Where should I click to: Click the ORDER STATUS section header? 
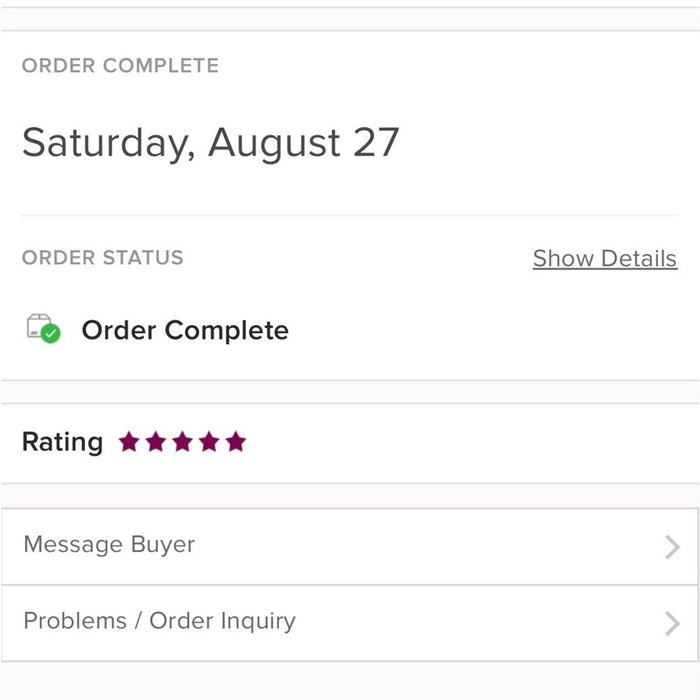tap(102, 258)
